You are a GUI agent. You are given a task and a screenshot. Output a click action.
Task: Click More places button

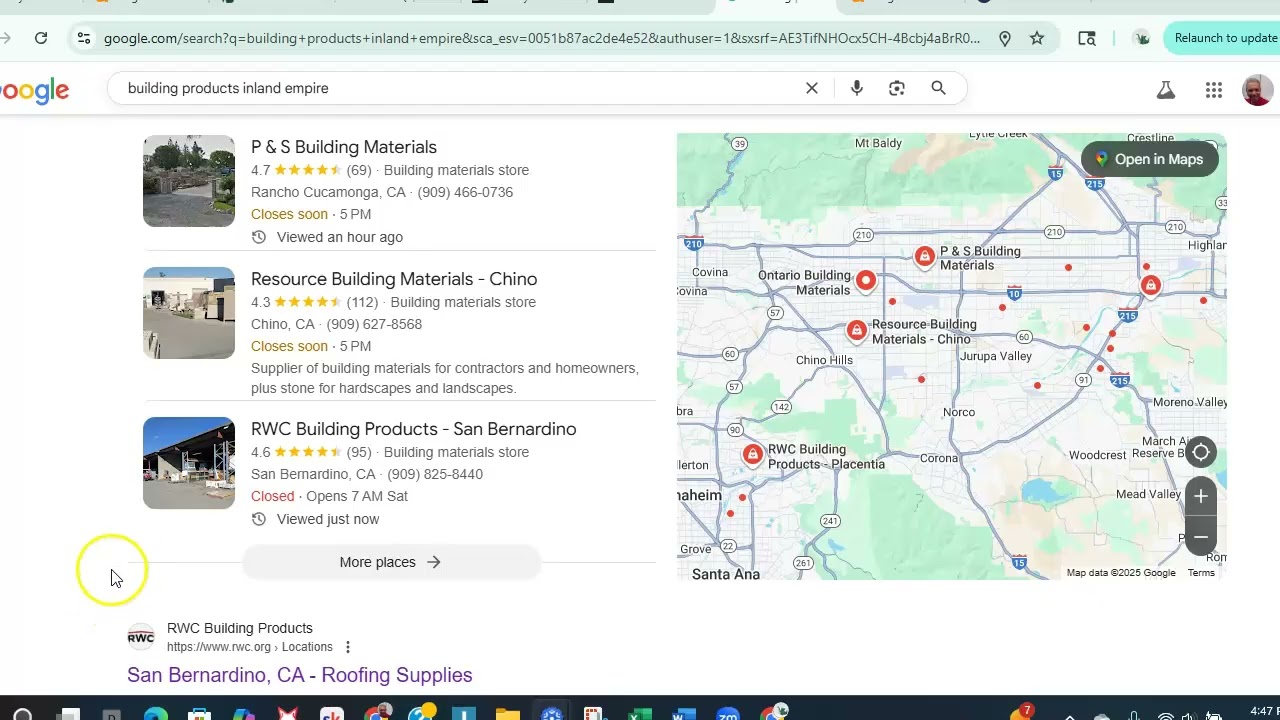pos(391,562)
